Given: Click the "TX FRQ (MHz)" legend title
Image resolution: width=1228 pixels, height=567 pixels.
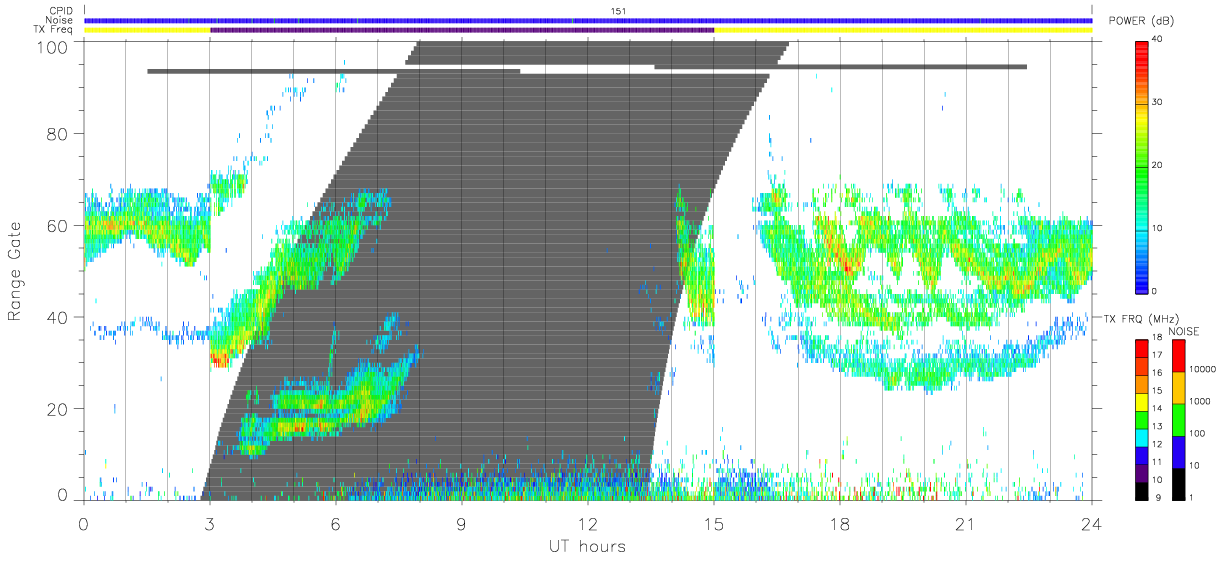Looking at the screenshot, I should (x=1141, y=319).
